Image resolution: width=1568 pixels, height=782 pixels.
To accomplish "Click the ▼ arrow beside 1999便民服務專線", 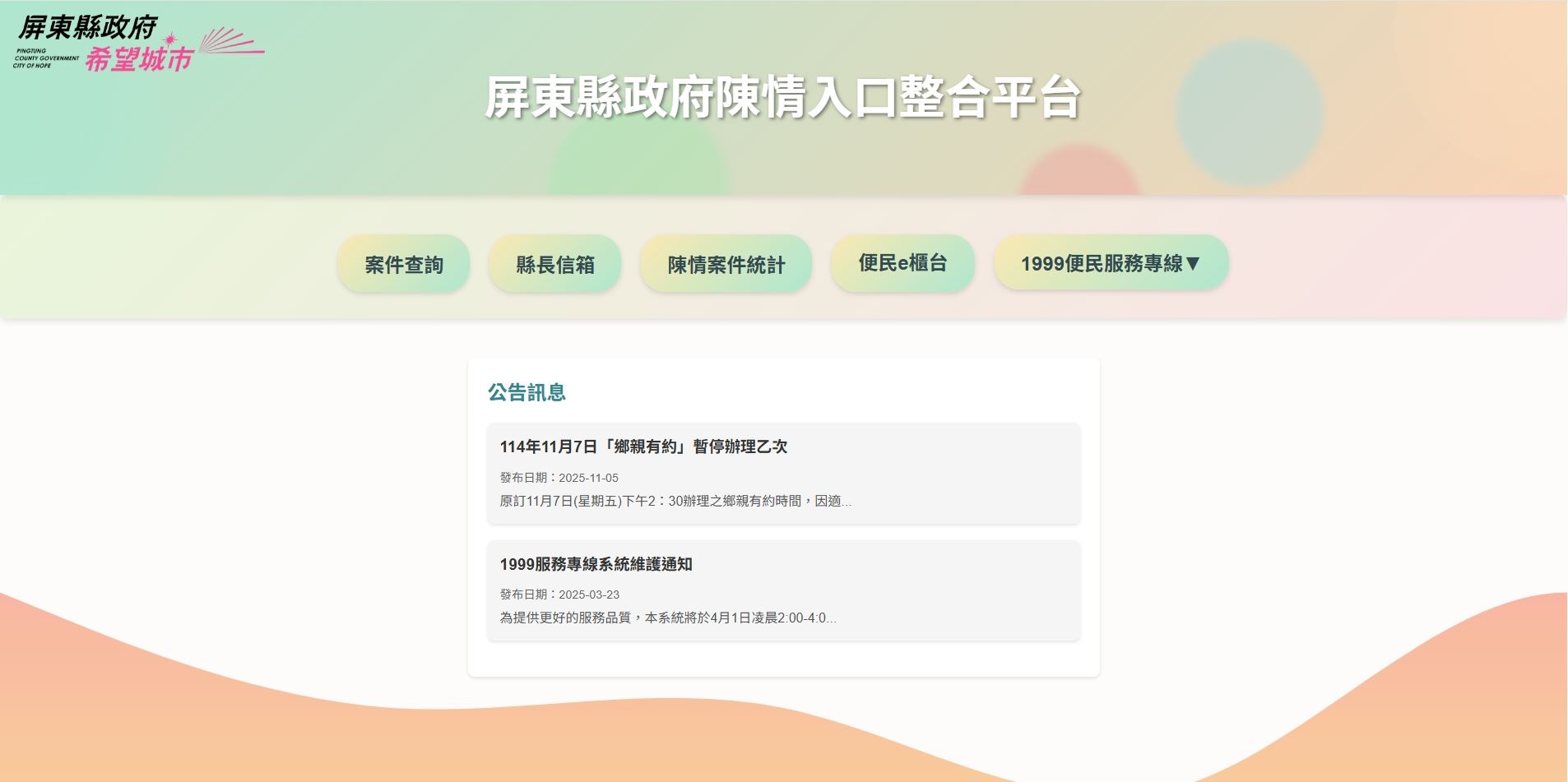I will point(1194,263).
